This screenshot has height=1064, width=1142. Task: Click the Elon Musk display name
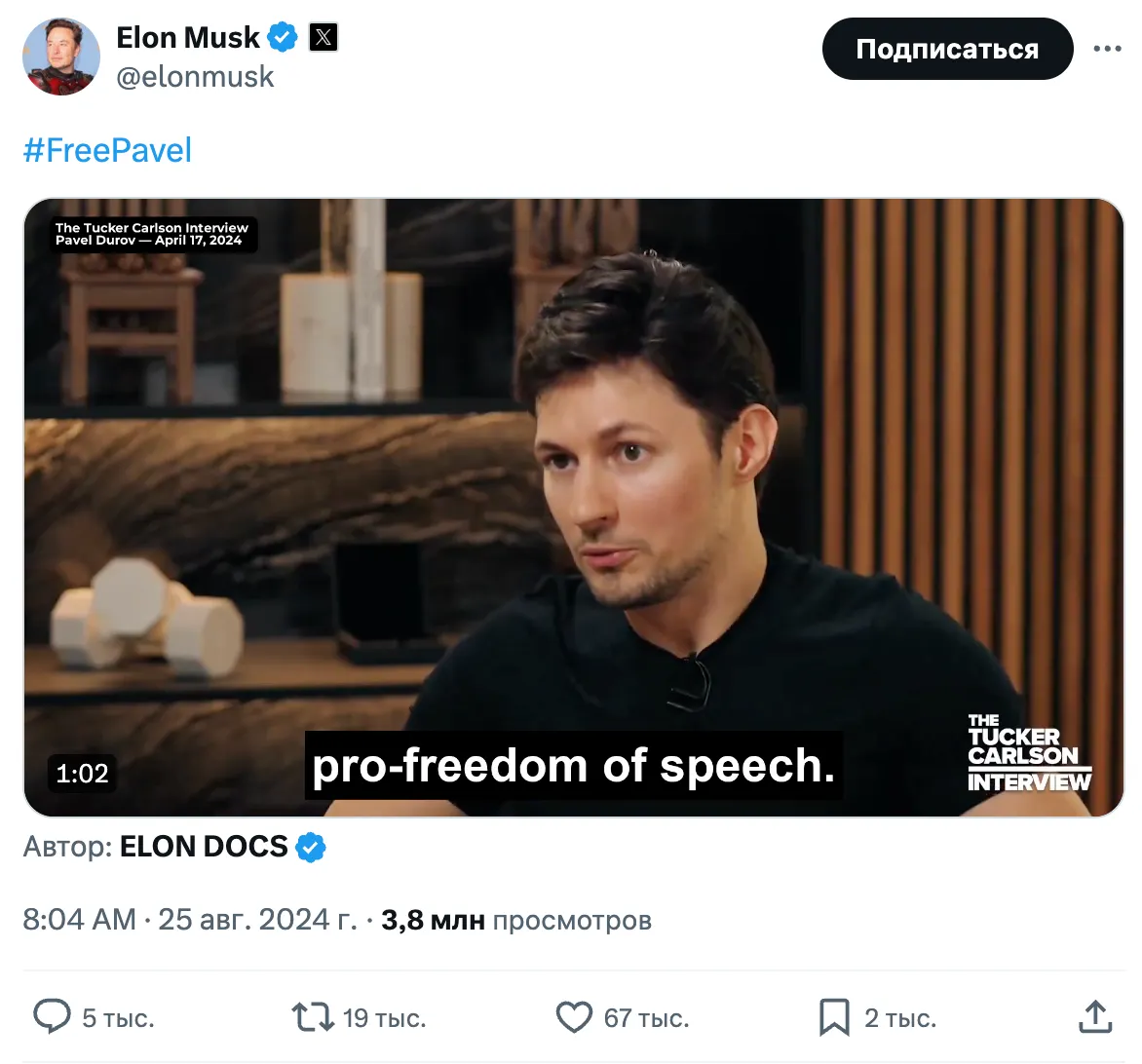[188, 37]
